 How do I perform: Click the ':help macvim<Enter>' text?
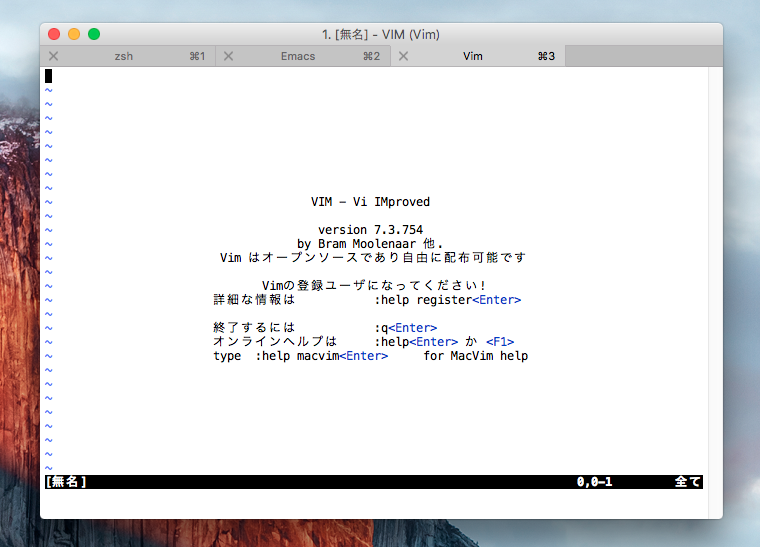point(322,356)
